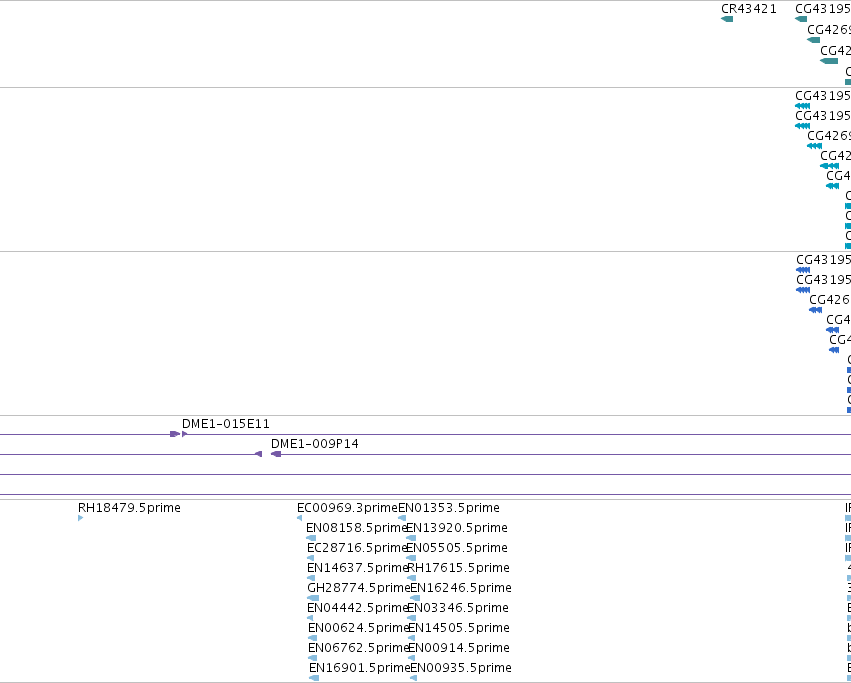Select the EN13920.5prime EST label

457,528
